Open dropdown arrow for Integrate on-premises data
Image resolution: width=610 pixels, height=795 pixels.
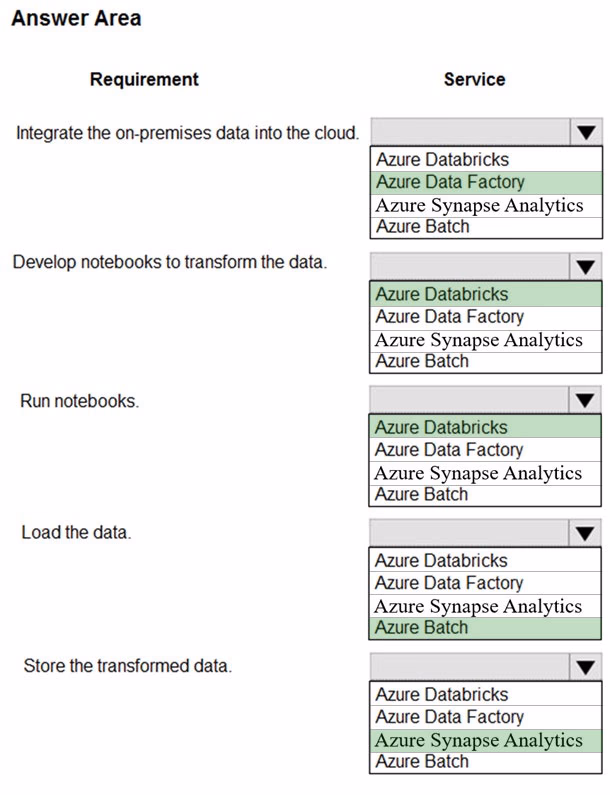(x=586, y=133)
